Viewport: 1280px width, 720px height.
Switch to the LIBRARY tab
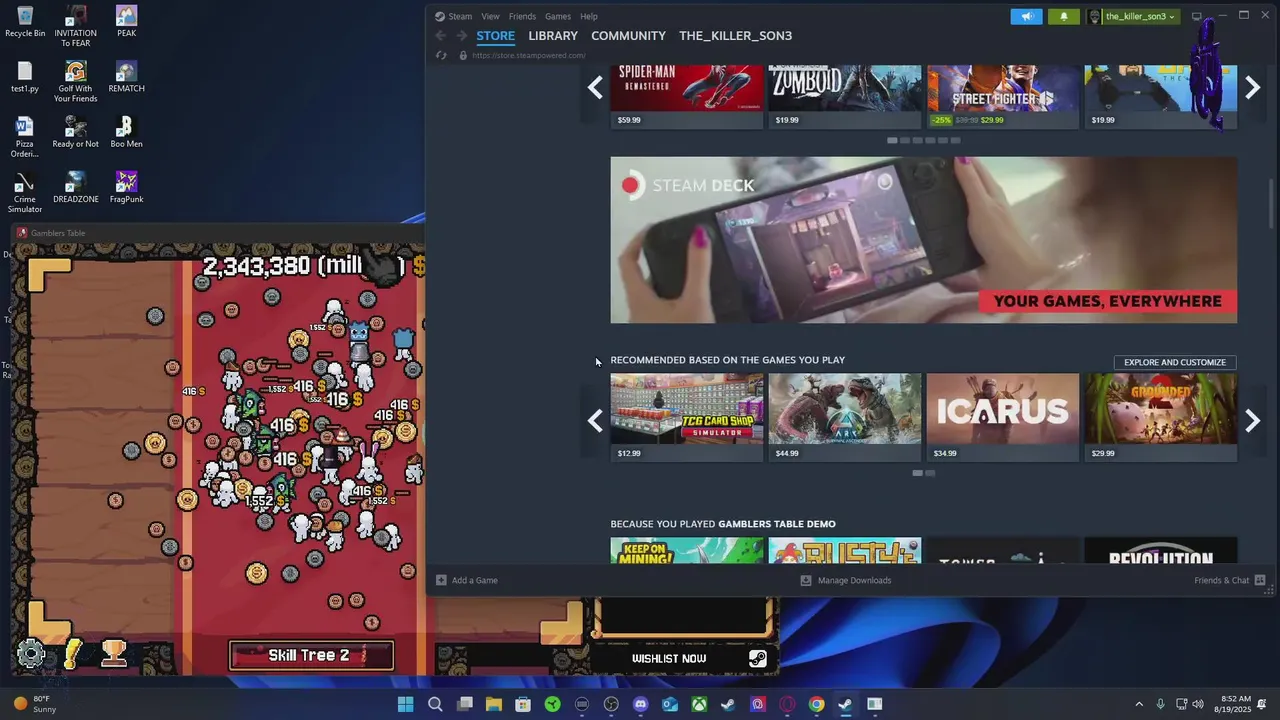tap(553, 35)
